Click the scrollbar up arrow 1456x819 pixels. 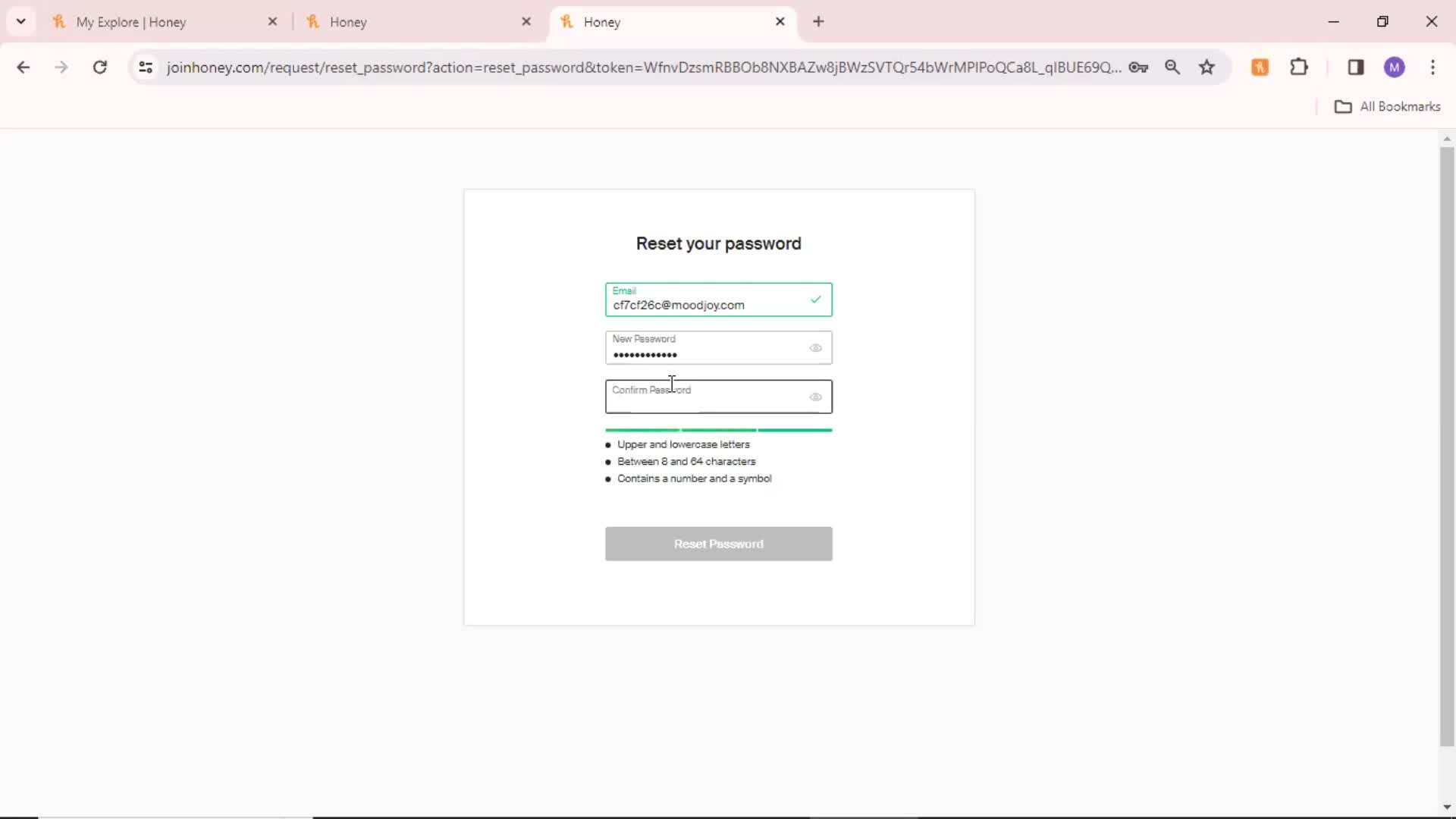[x=1447, y=139]
